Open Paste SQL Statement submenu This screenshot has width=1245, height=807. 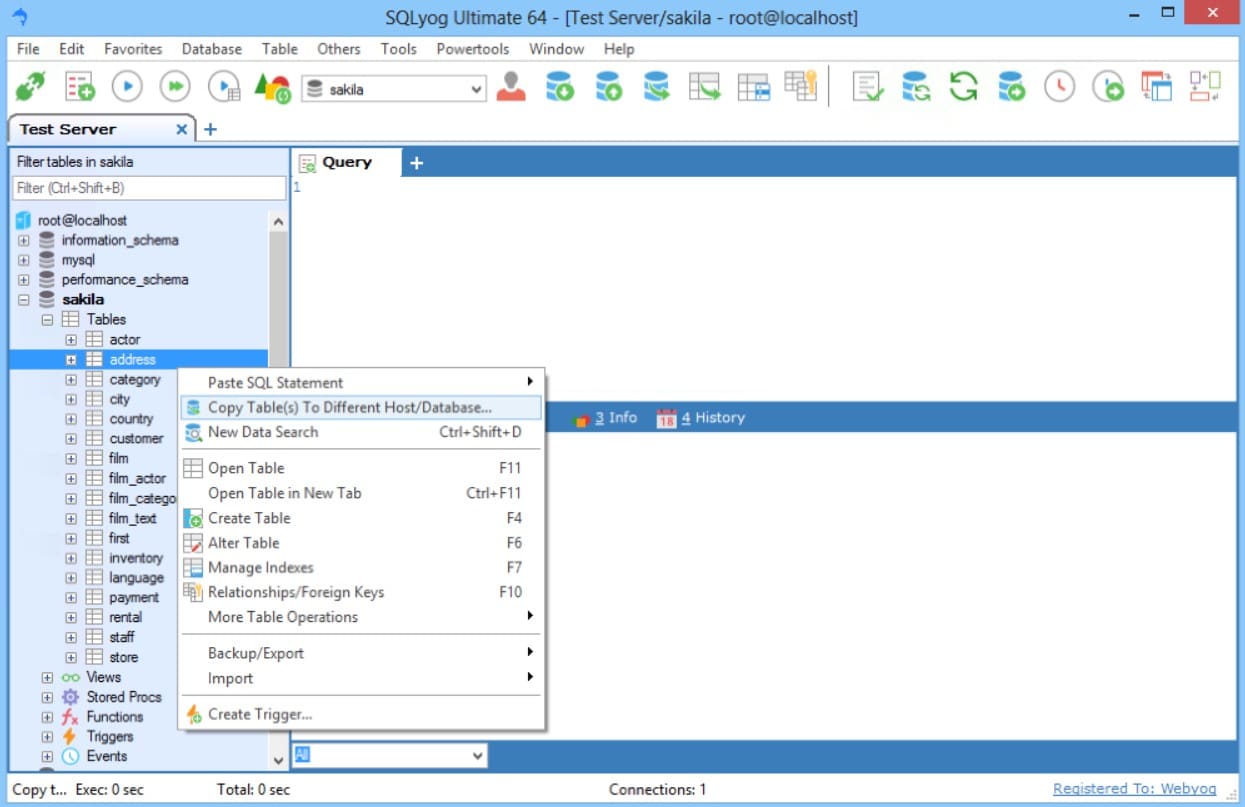[x=361, y=382]
